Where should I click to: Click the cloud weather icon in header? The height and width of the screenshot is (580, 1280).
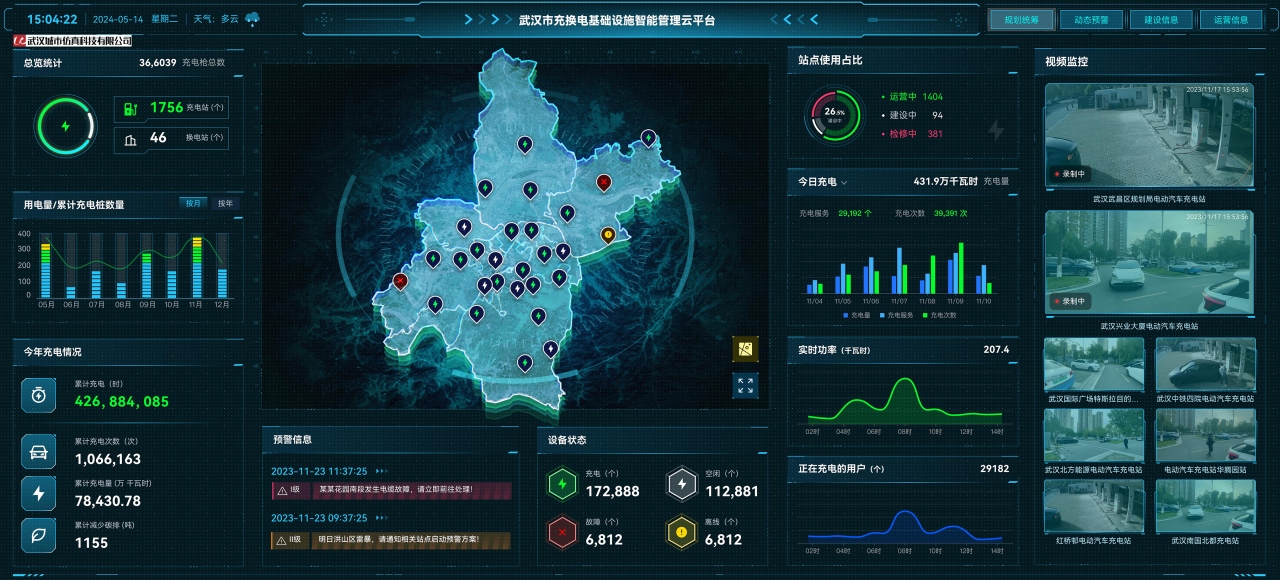click(x=252, y=19)
